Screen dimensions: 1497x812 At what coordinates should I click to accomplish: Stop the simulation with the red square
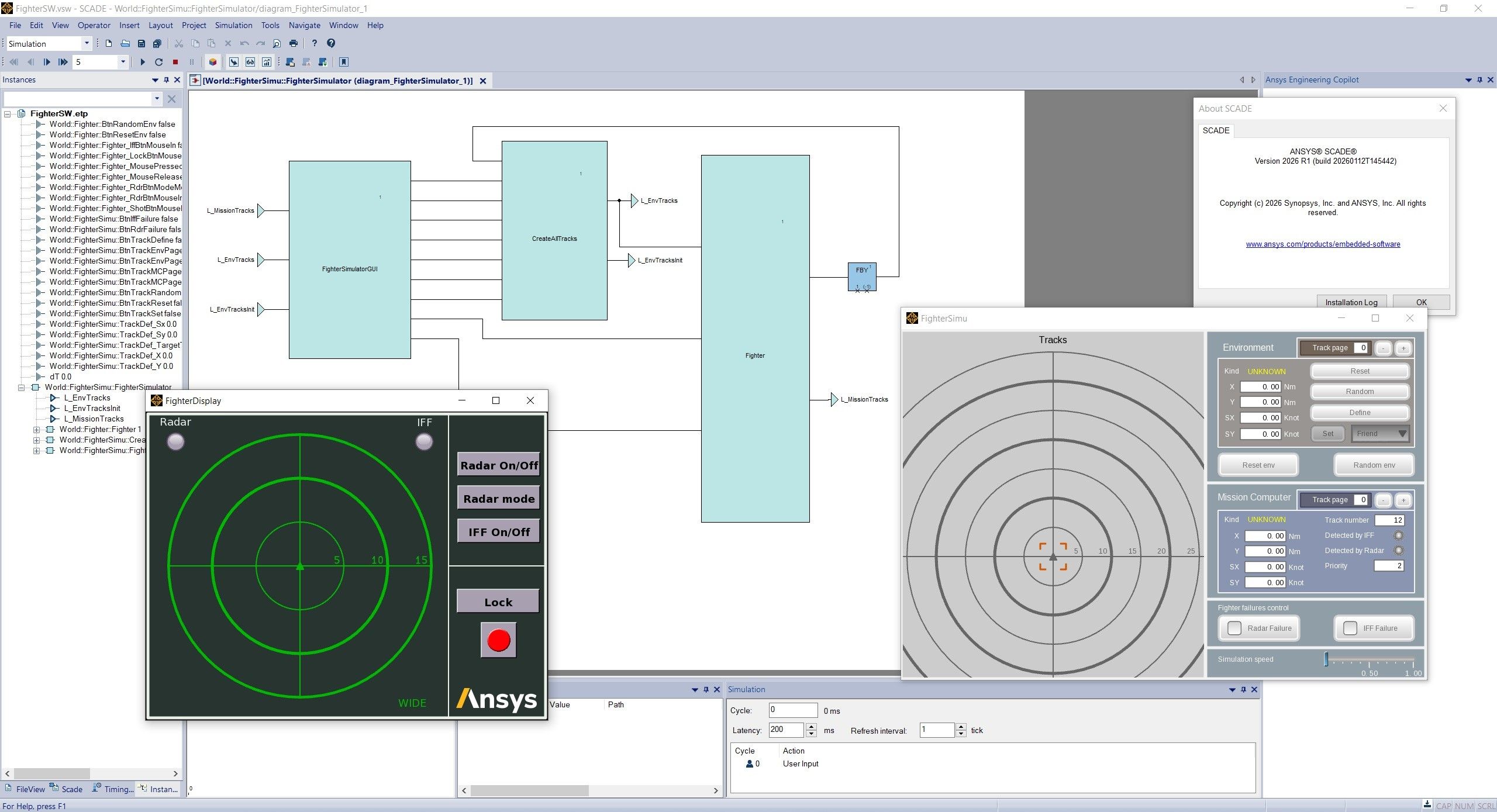click(175, 62)
